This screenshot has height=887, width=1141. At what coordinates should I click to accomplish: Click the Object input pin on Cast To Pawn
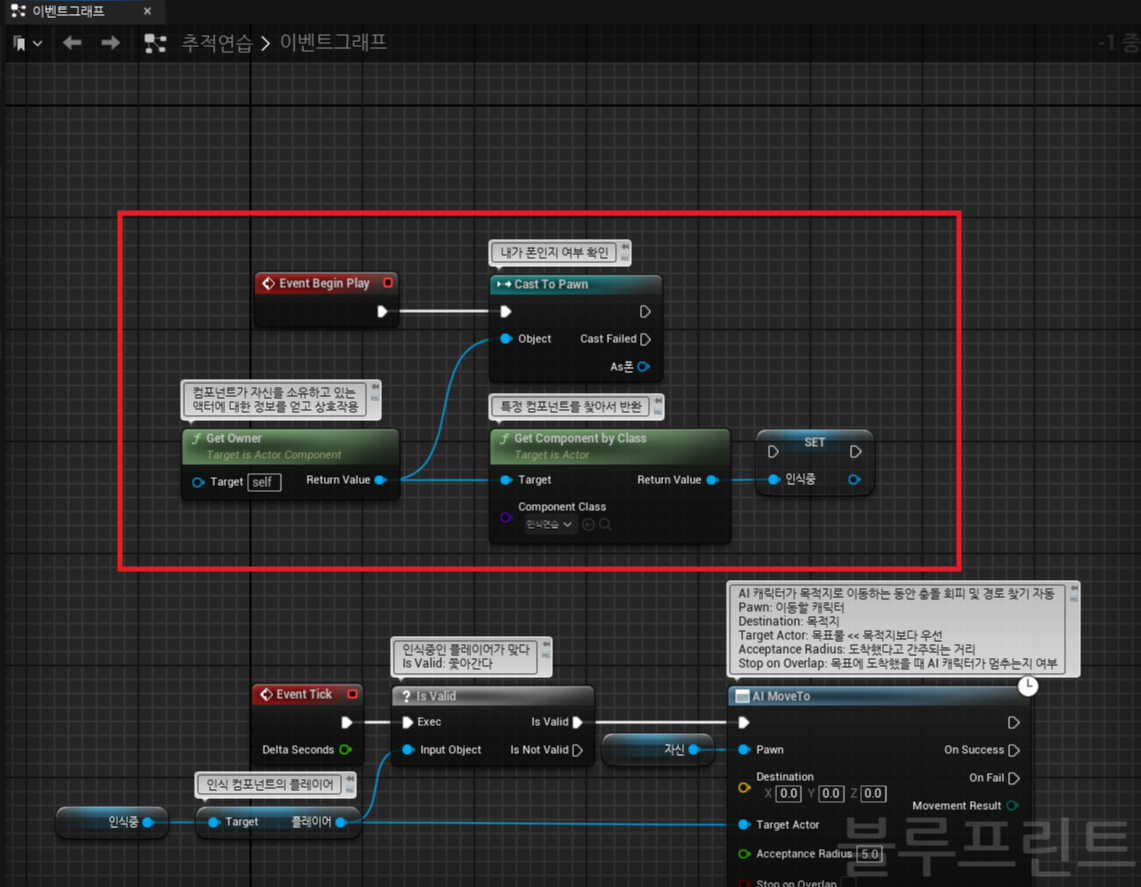coord(506,338)
